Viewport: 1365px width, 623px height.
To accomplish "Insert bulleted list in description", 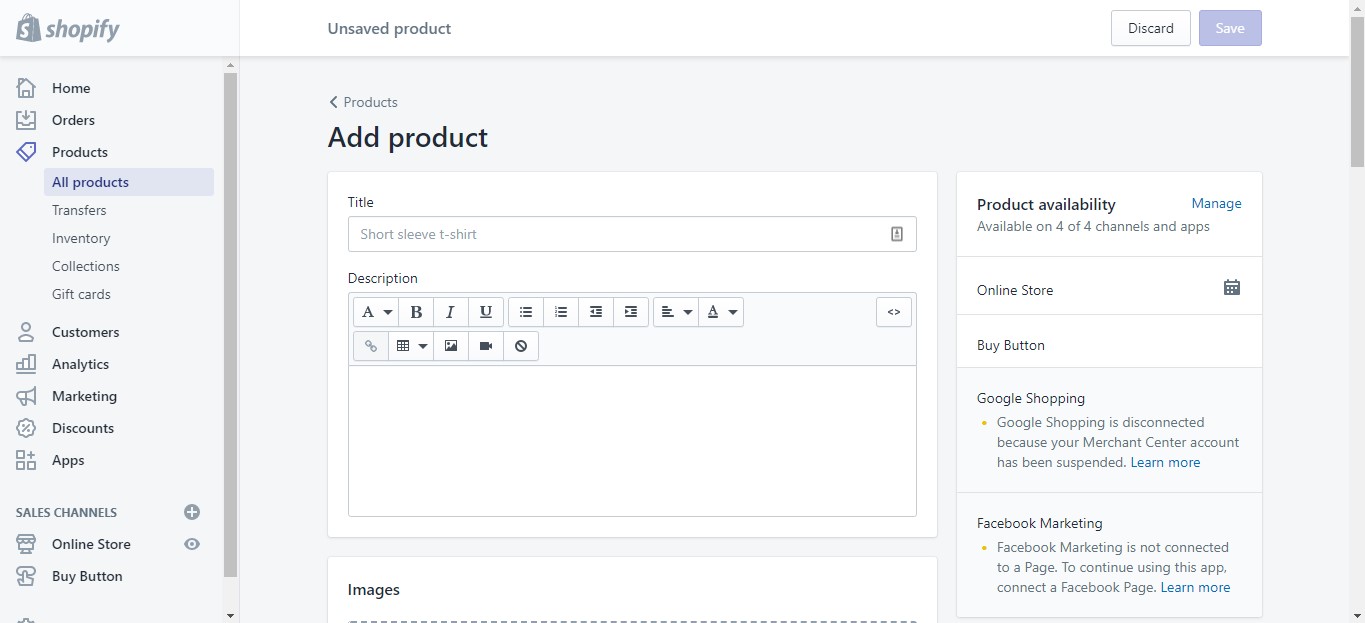I will click(526, 312).
